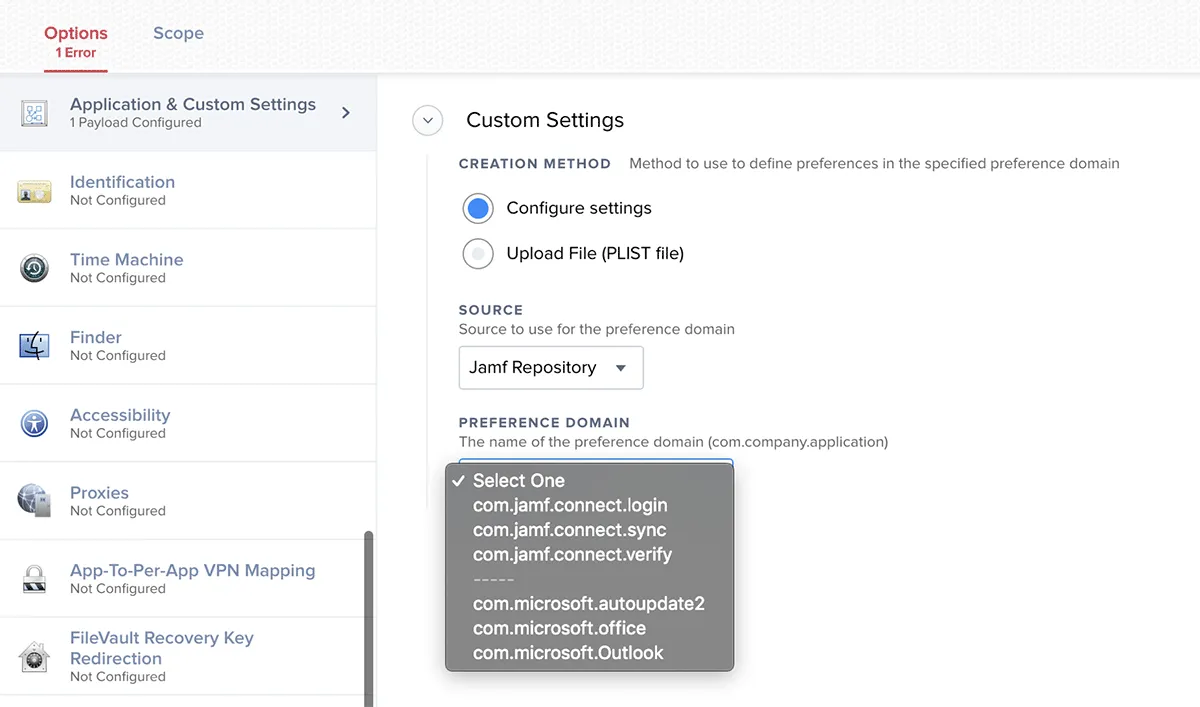
Task: Expand the Application & Custom Settings payload arrow
Action: (x=345, y=113)
